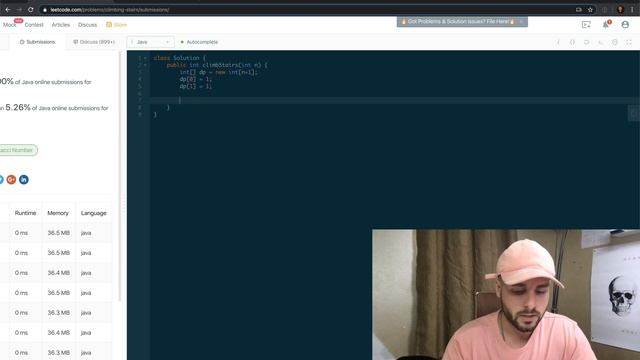
Task: Open the Mock interview link
Action: coord(9,25)
